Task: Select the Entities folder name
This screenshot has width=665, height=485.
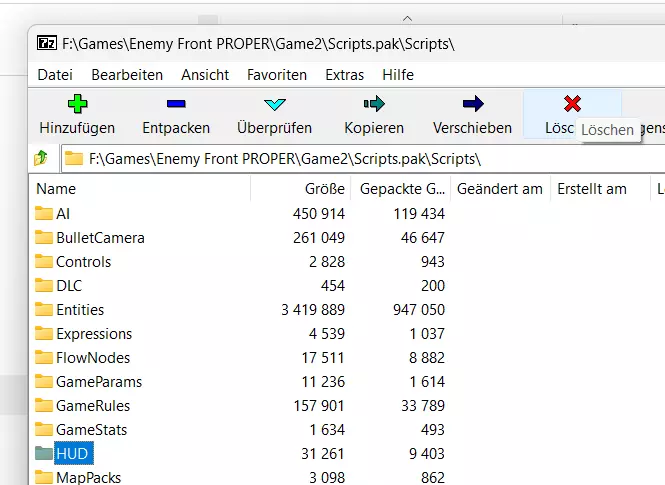Action: (x=80, y=310)
